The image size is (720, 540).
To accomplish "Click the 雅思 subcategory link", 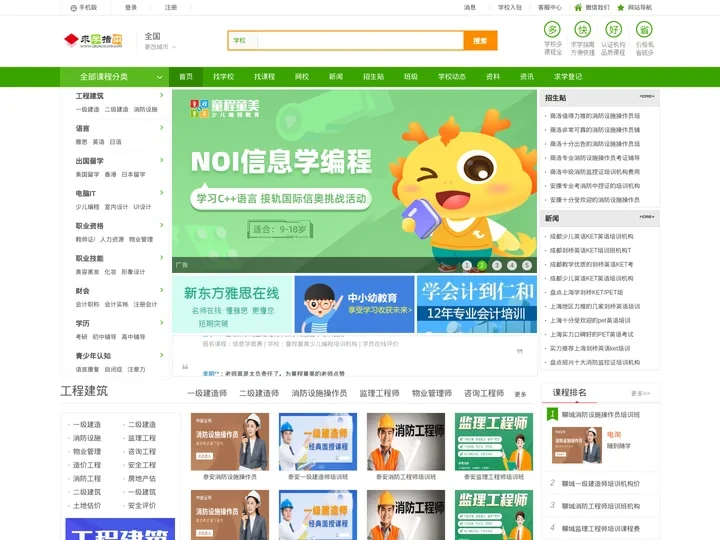I will pyautogui.click(x=81, y=142).
